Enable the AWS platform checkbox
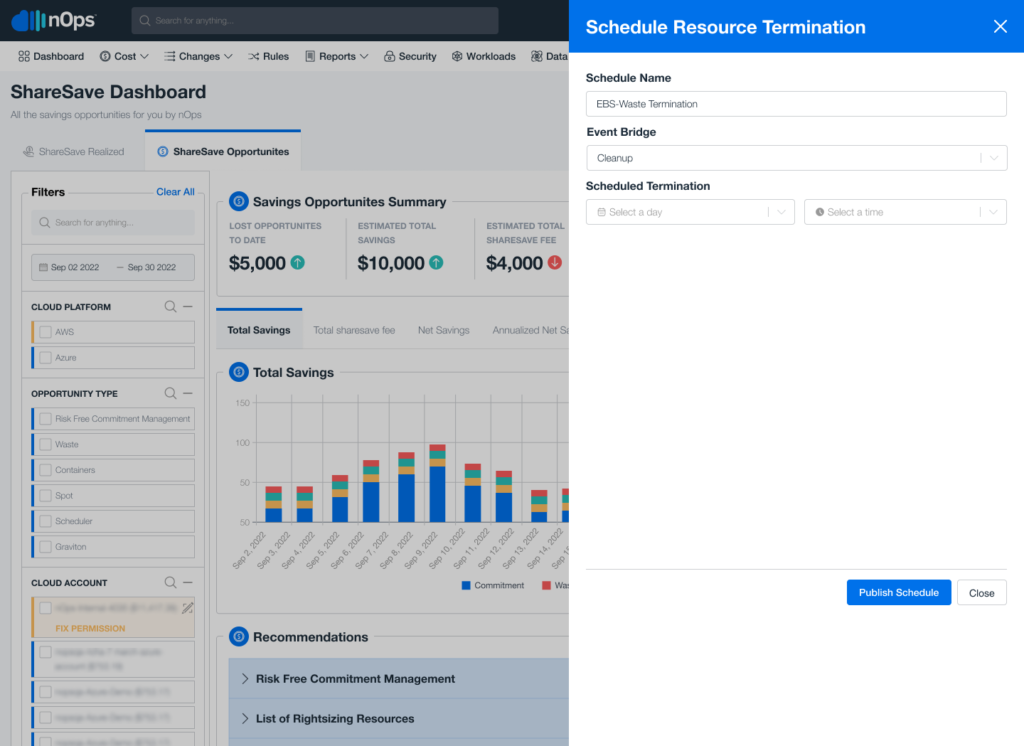Image resolution: width=1024 pixels, height=746 pixels. point(45,332)
